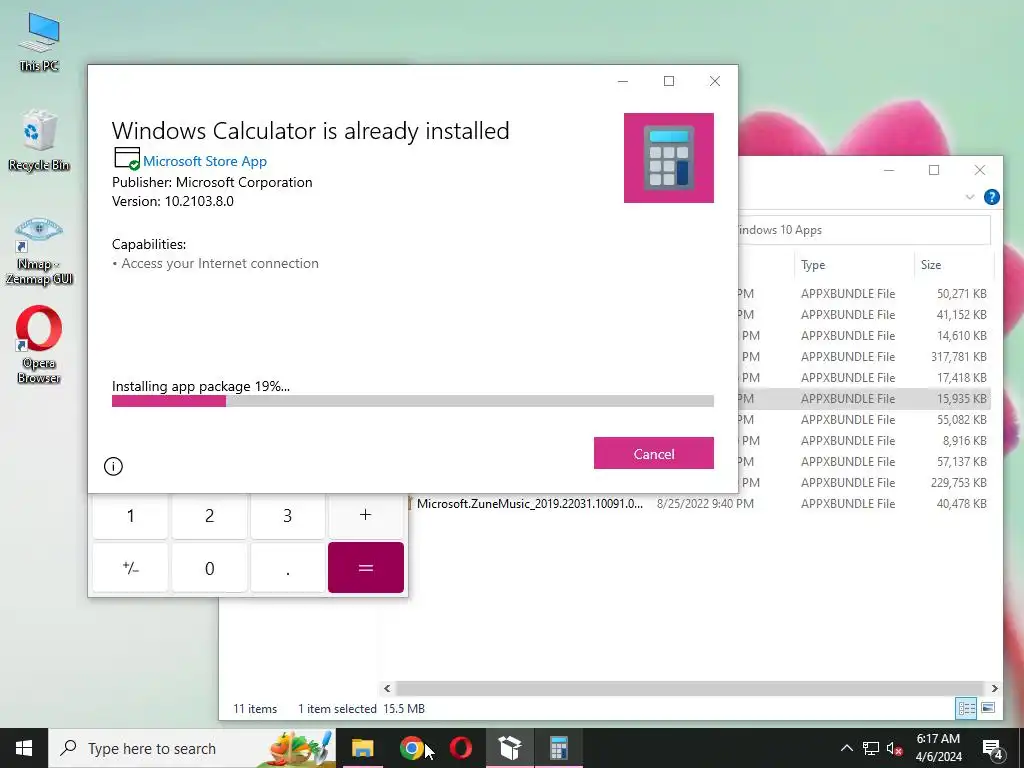
Task: Select the 8,916 KB file row
Action: [x=864, y=441]
